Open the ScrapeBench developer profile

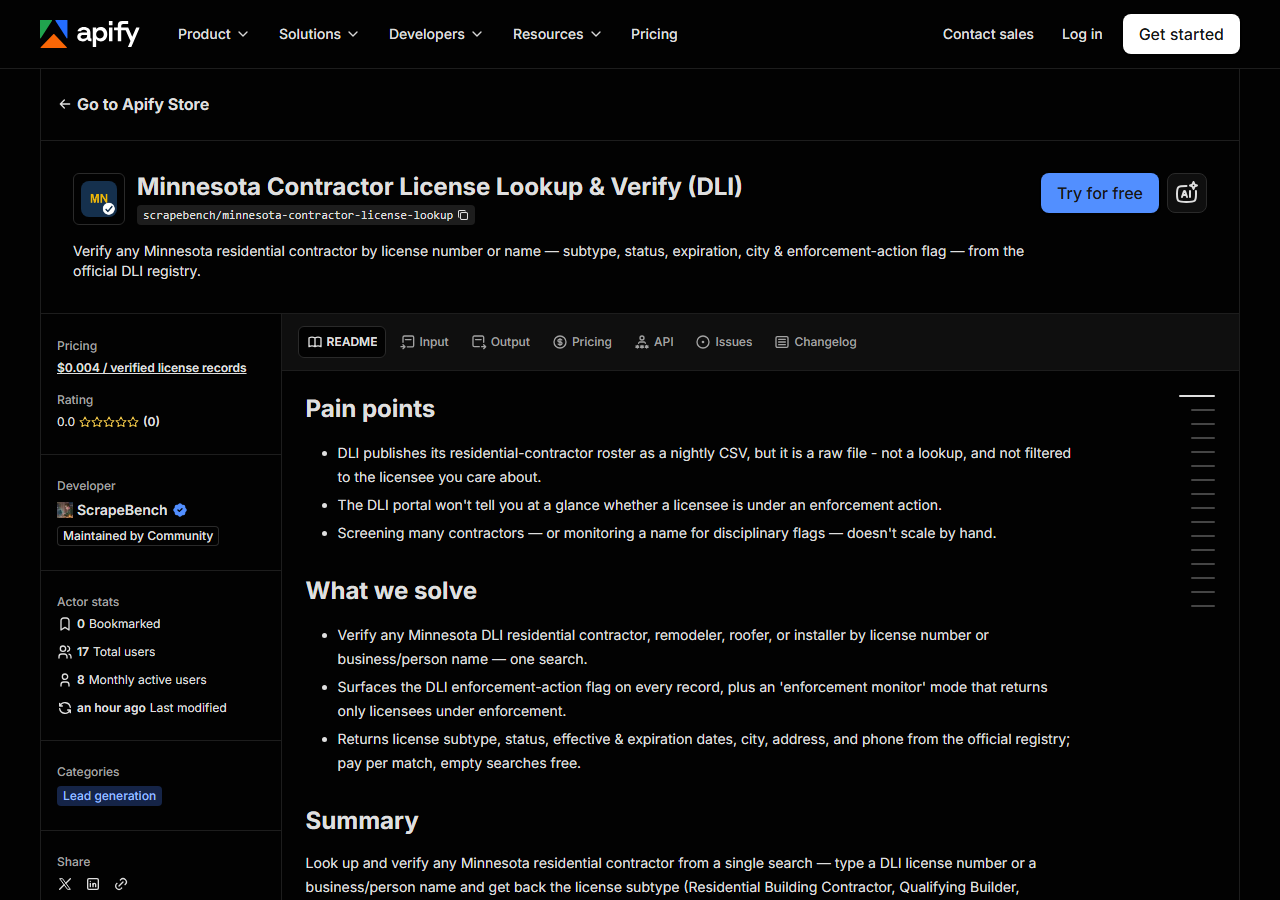click(x=122, y=510)
